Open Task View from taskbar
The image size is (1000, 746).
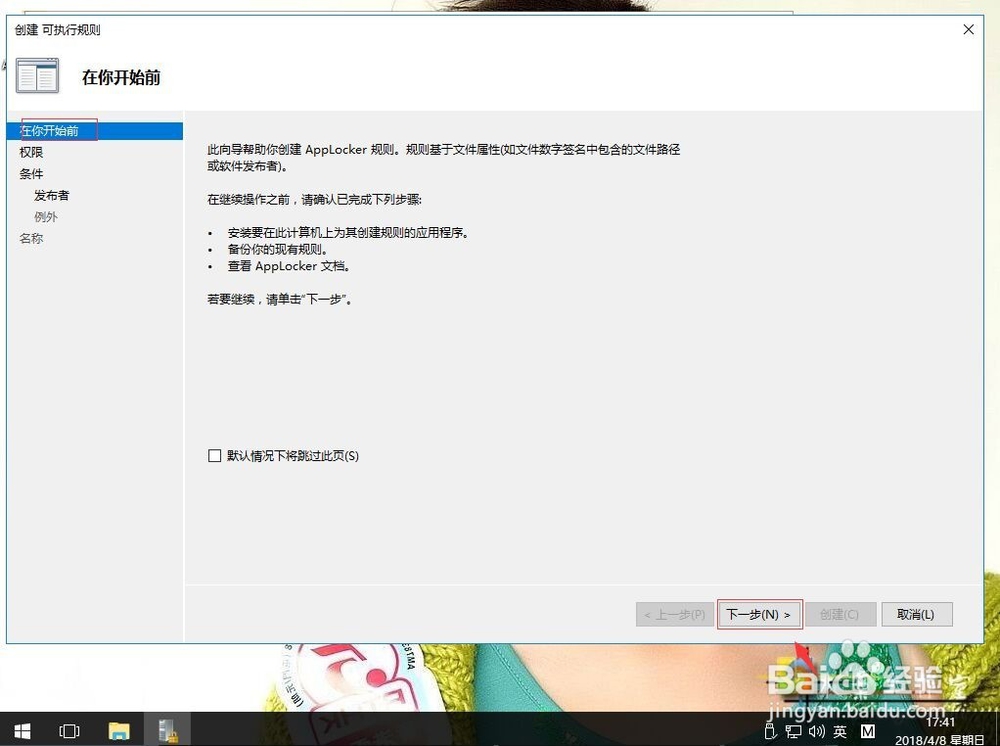click(68, 730)
